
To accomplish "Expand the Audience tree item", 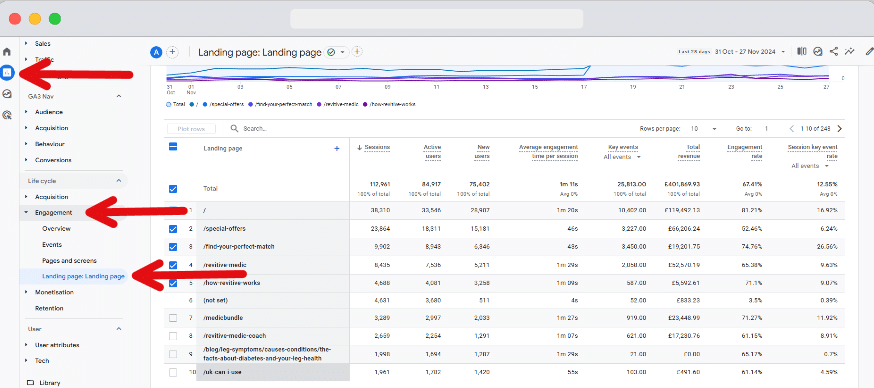I will pyautogui.click(x=26, y=112).
